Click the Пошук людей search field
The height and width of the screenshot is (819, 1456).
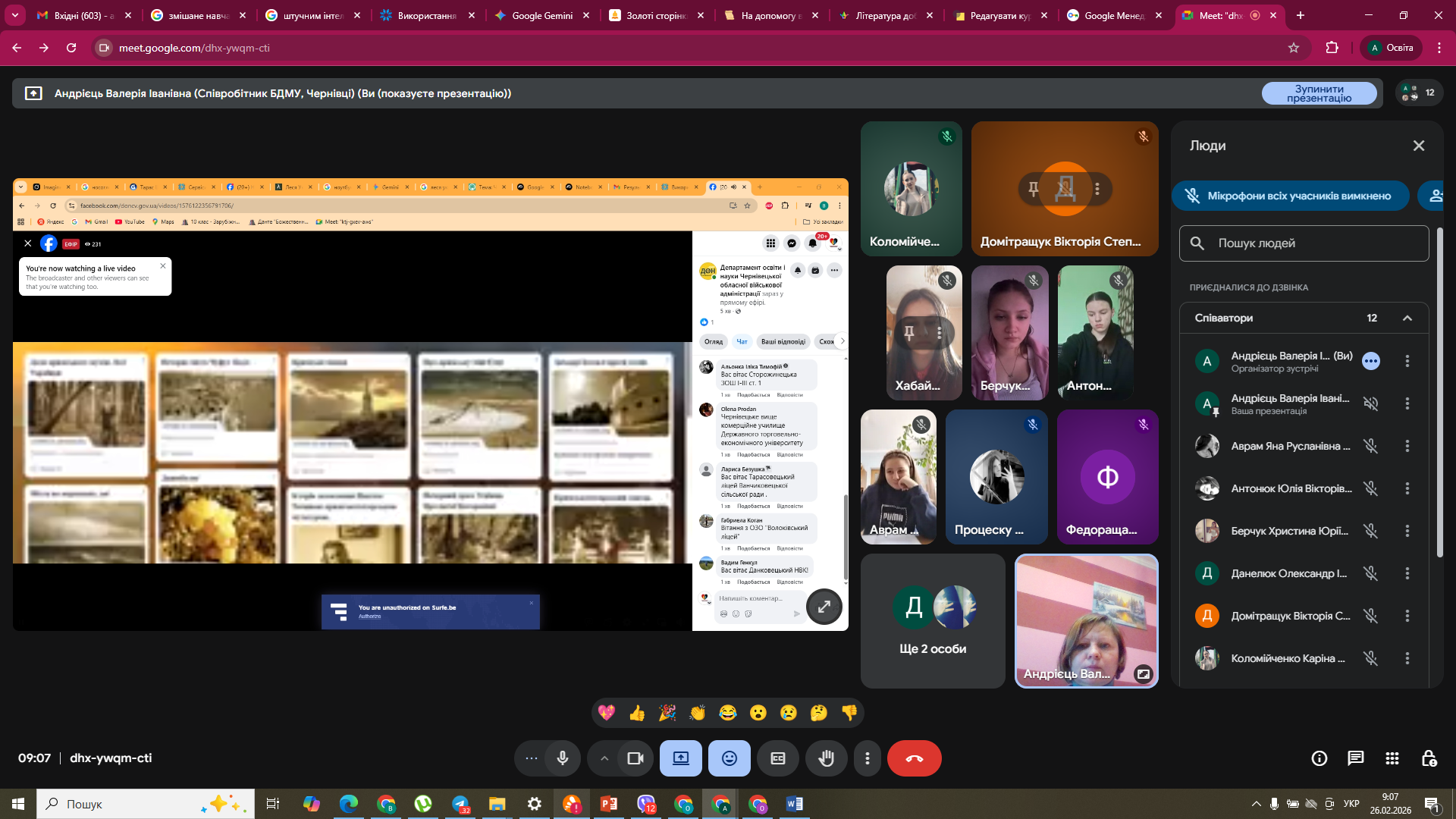pyautogui.click(x=1304, y=243)
